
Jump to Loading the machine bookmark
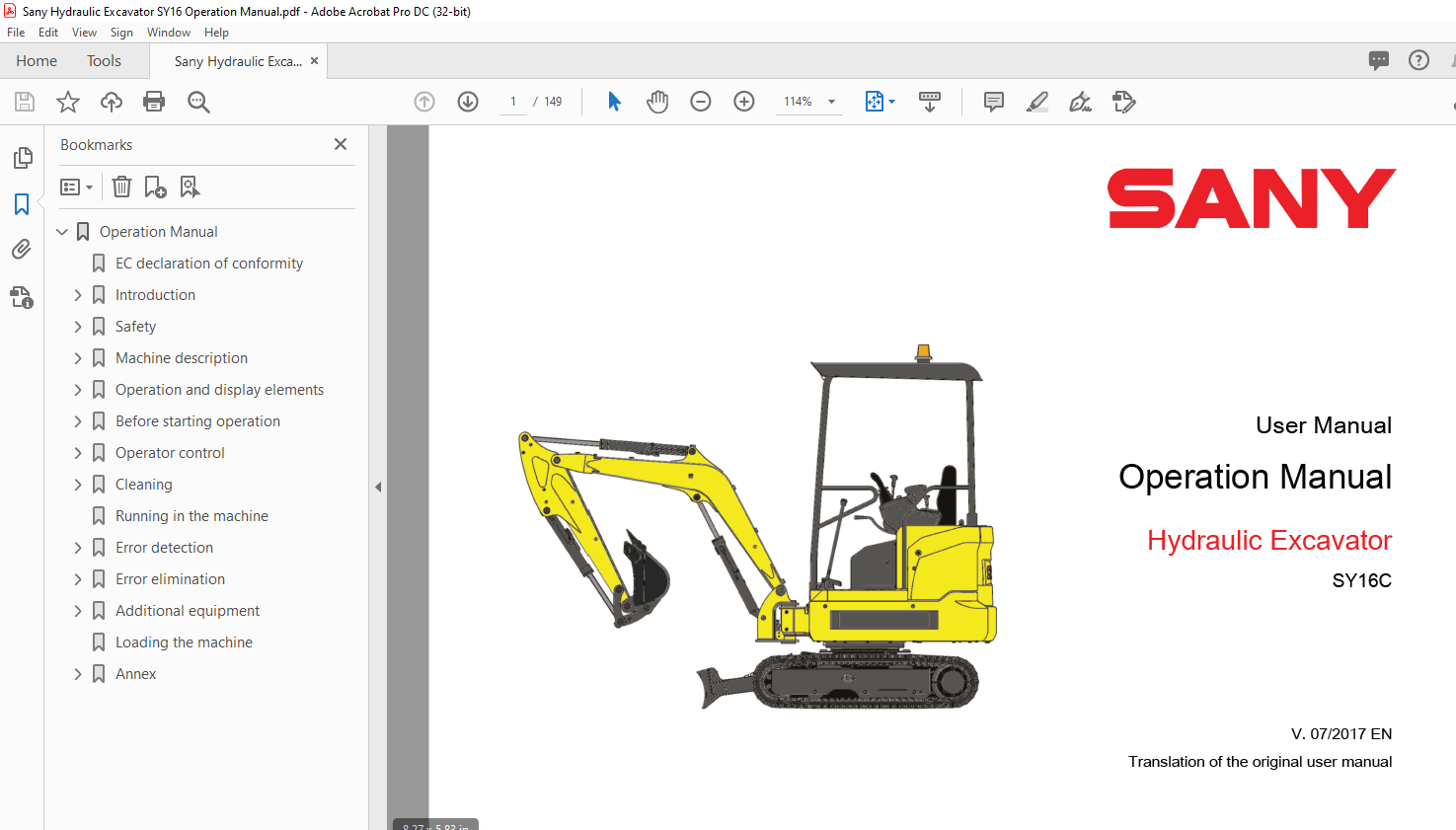pos(184,642)
